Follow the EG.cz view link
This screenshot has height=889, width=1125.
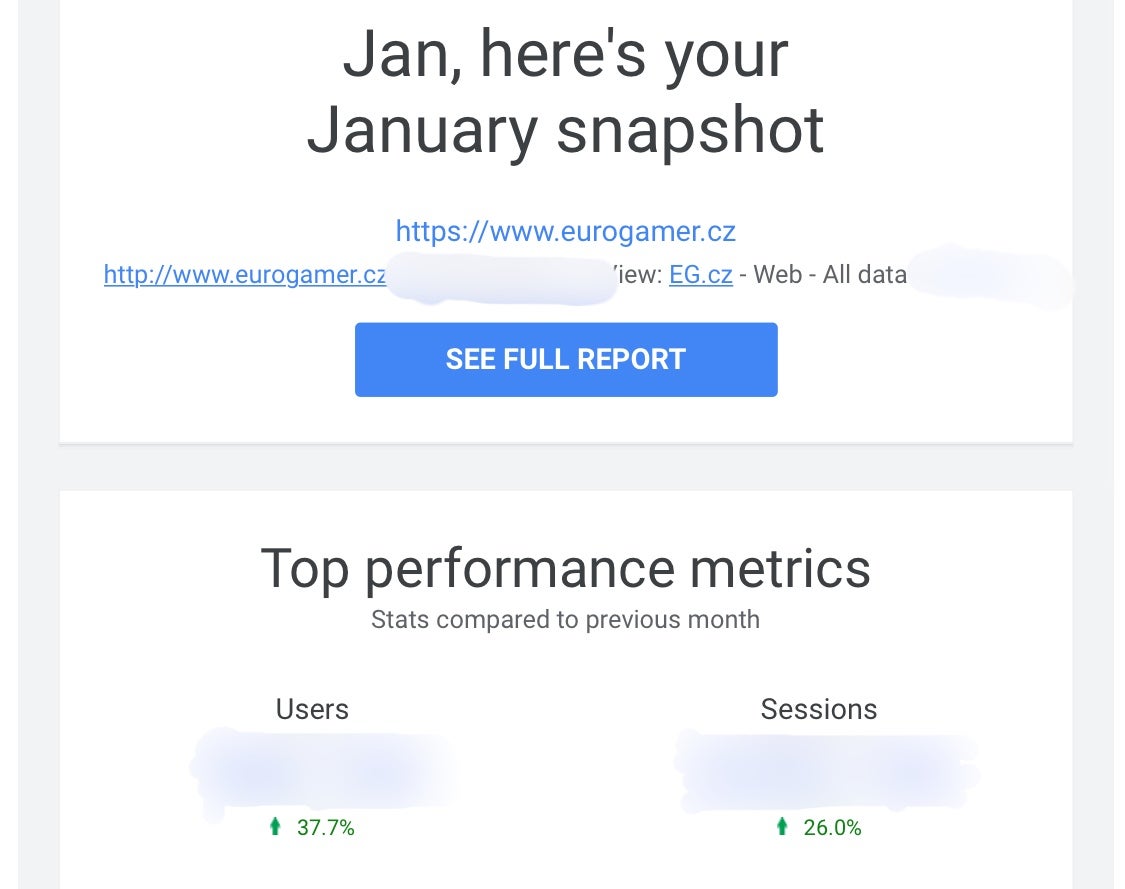(700, 275)
